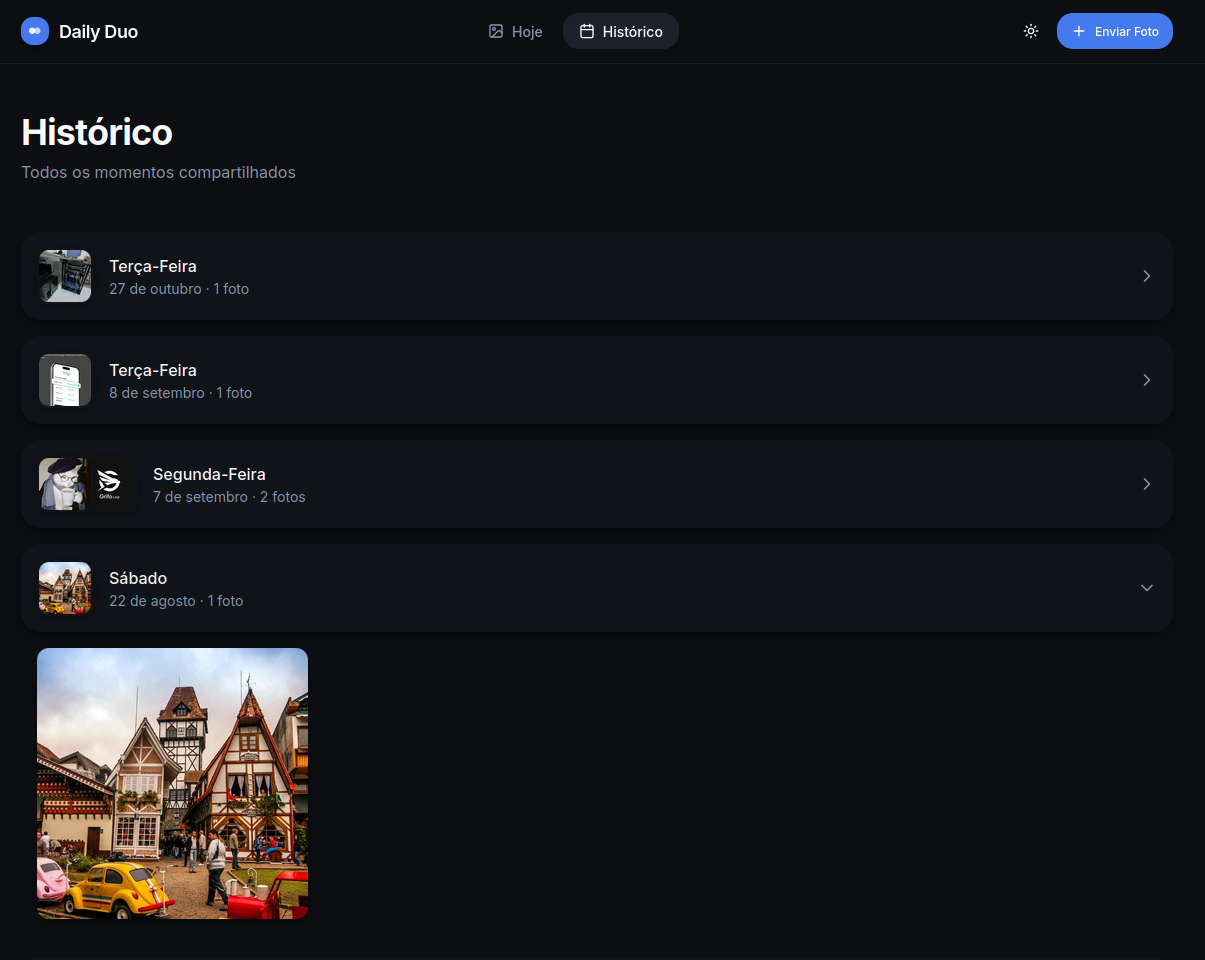The image size is (1205, 960).
Task: Click the "Segunda-Feira" title
Action: [x=209, y=474]
